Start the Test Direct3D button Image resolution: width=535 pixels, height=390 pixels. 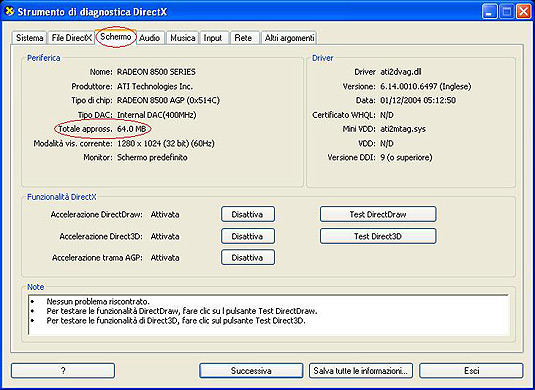[378, 236]
